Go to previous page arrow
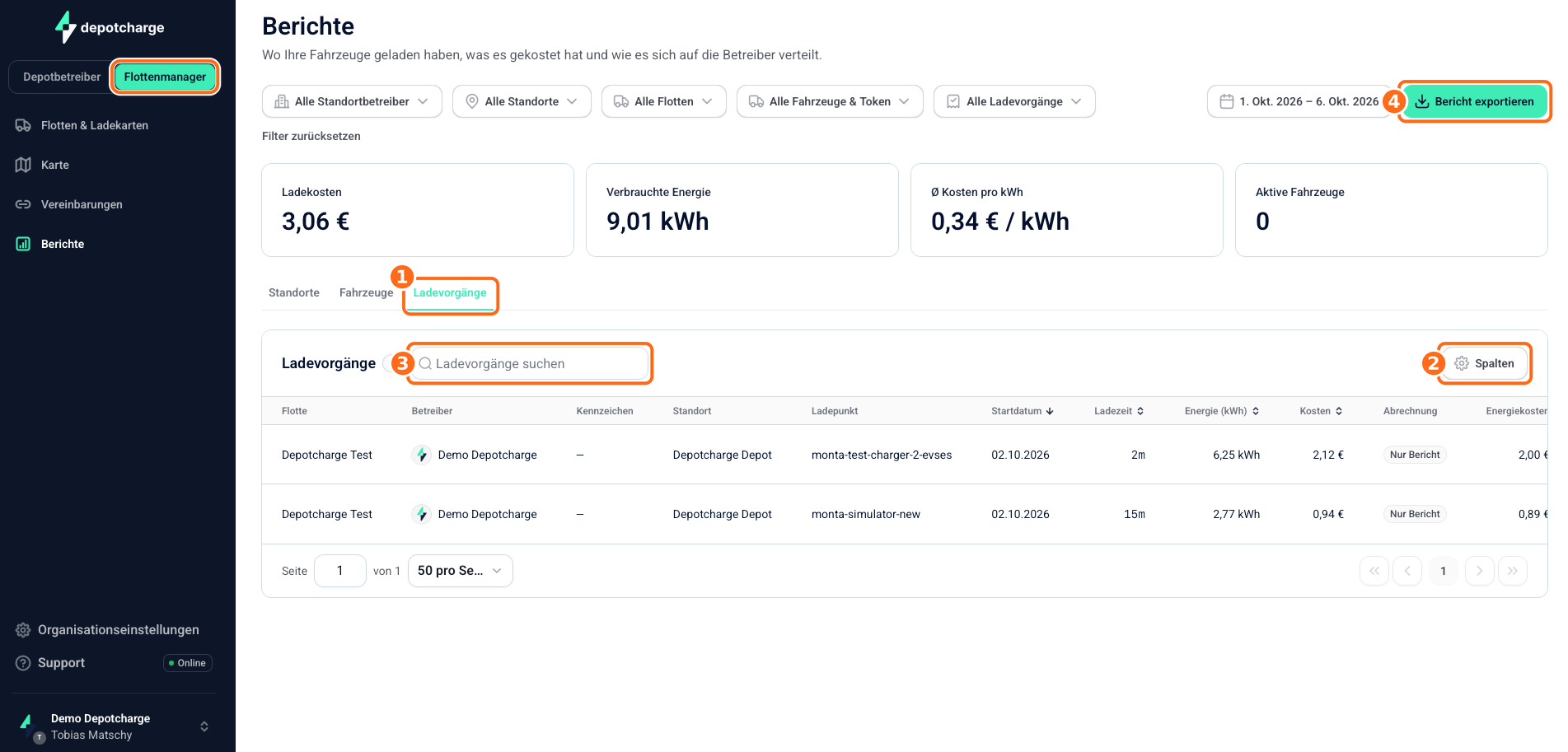The width and height of the screenshot is (1568, 752). [1407, 571]
